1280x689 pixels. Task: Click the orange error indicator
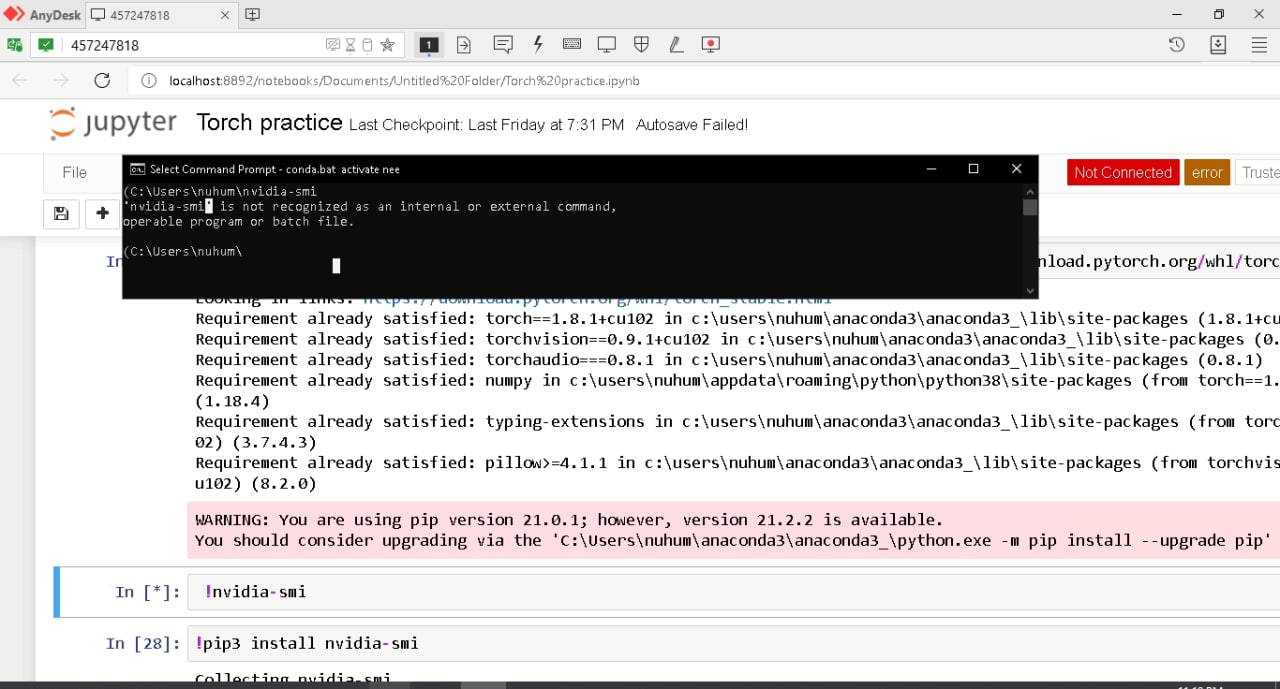point(1207,172)
